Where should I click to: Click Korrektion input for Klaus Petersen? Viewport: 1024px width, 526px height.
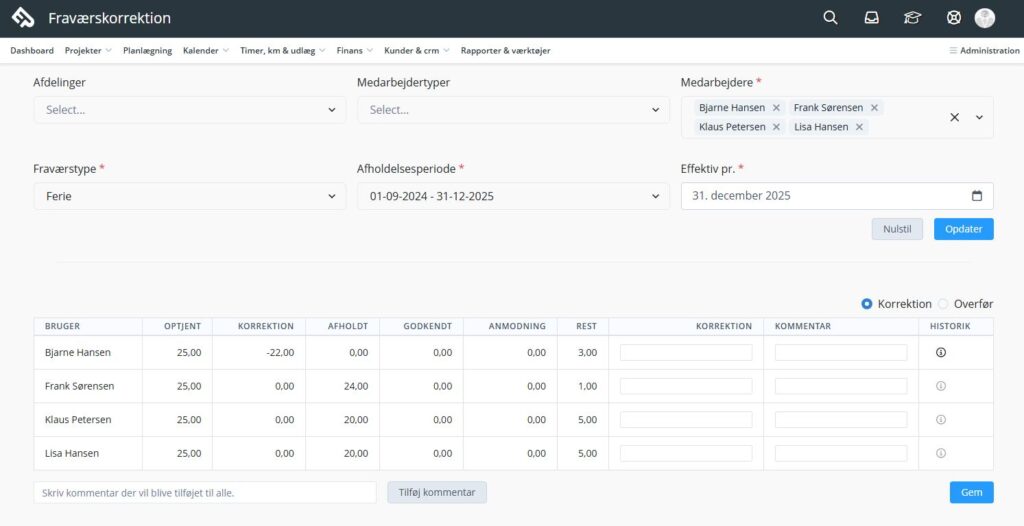point(686,420)
